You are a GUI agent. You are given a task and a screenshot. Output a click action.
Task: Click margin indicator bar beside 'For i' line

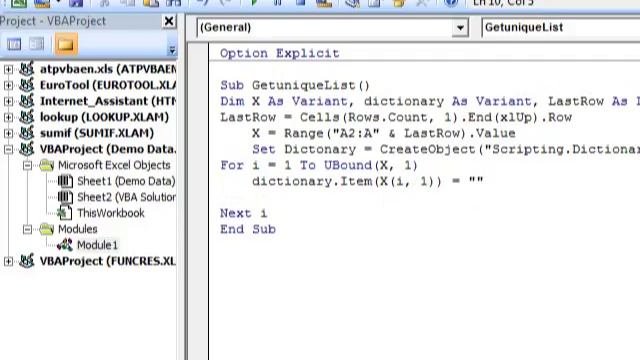198,165
